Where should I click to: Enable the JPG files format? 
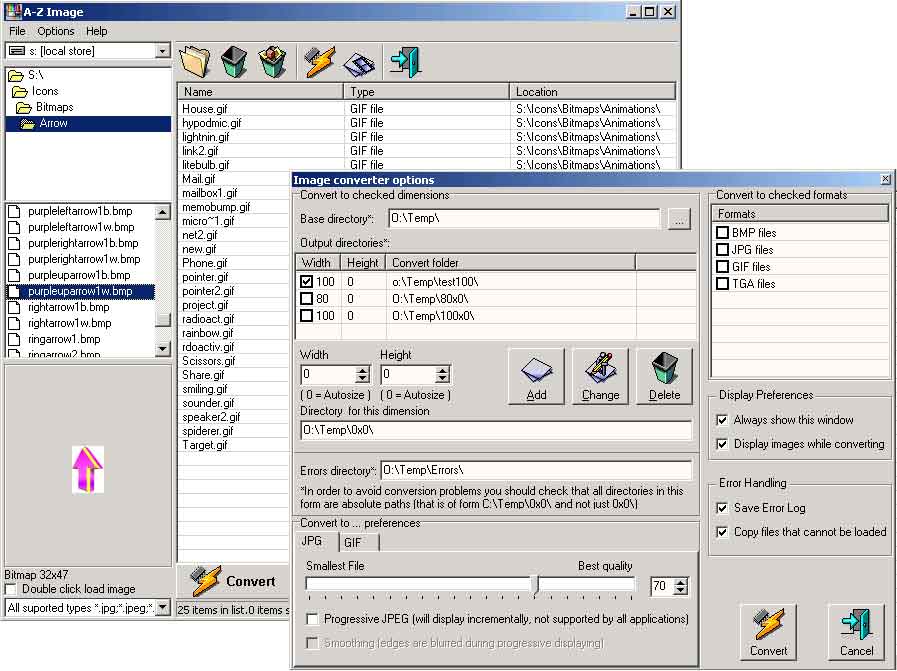[723, 250]
